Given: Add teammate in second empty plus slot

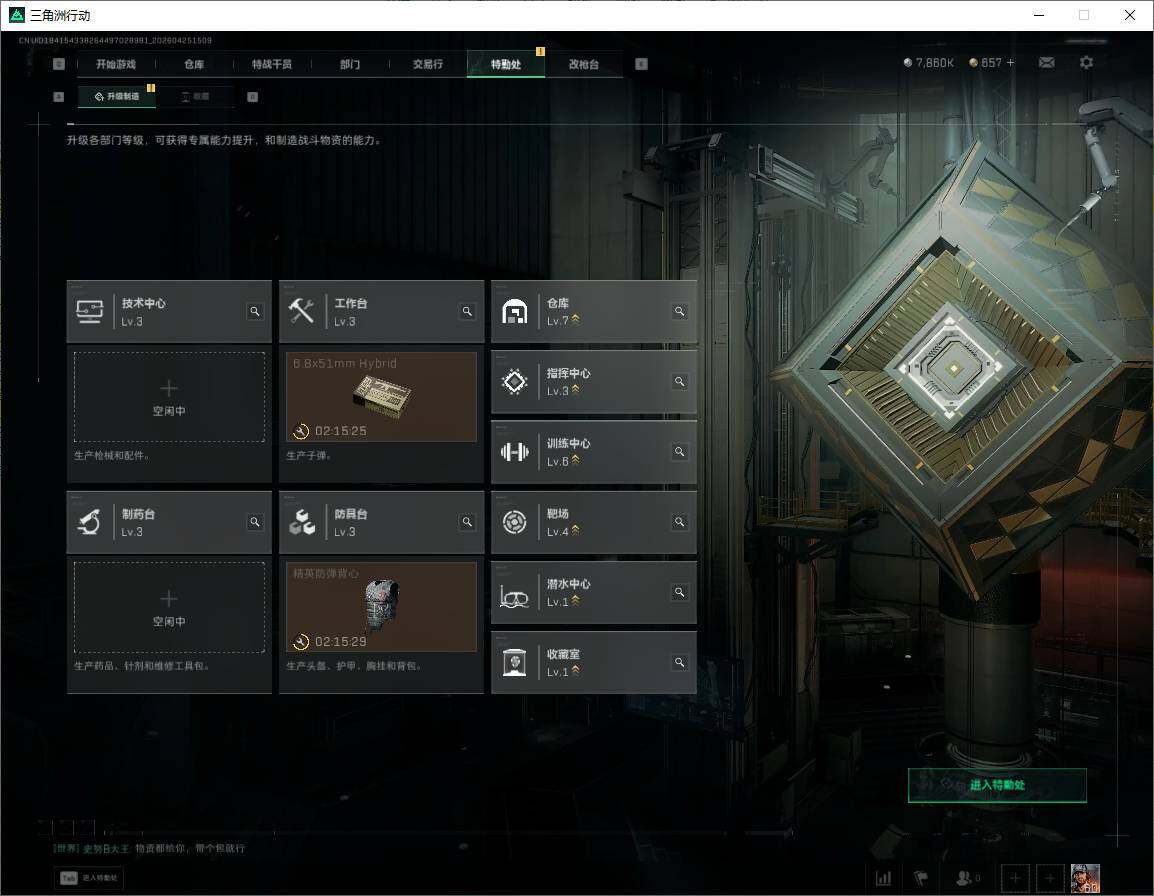Looking at the screenshot, I should click(x=1050, y=878).
